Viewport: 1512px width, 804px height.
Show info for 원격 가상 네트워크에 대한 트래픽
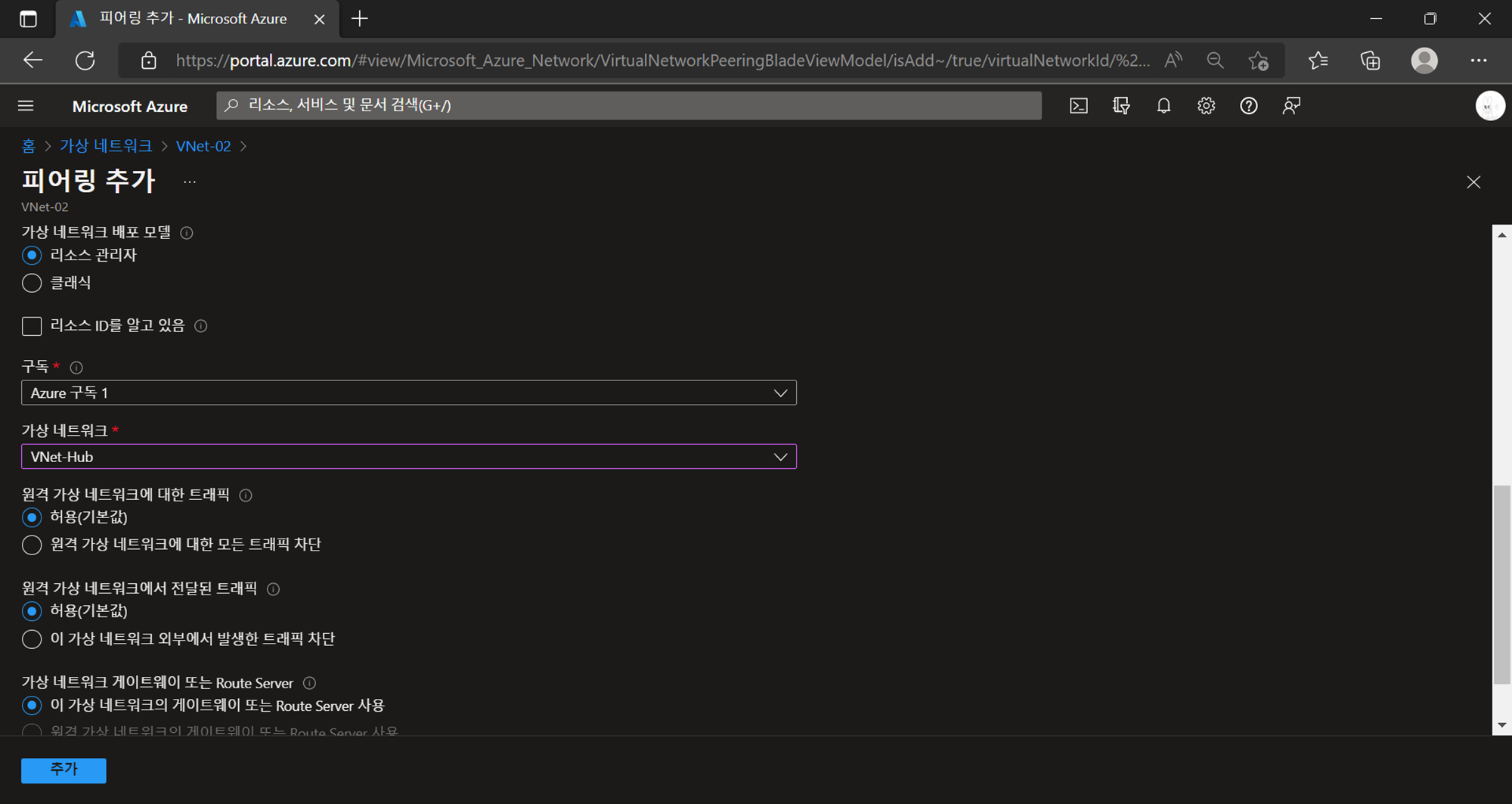(x=246, y=495)
